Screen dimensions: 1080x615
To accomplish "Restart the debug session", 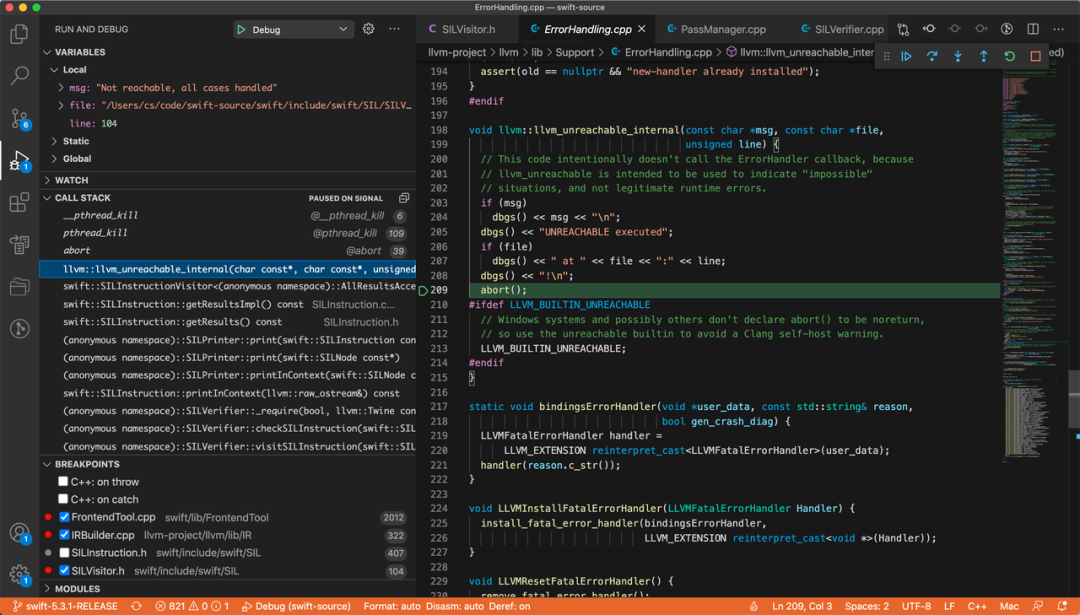I will (x=1009, y=56).
